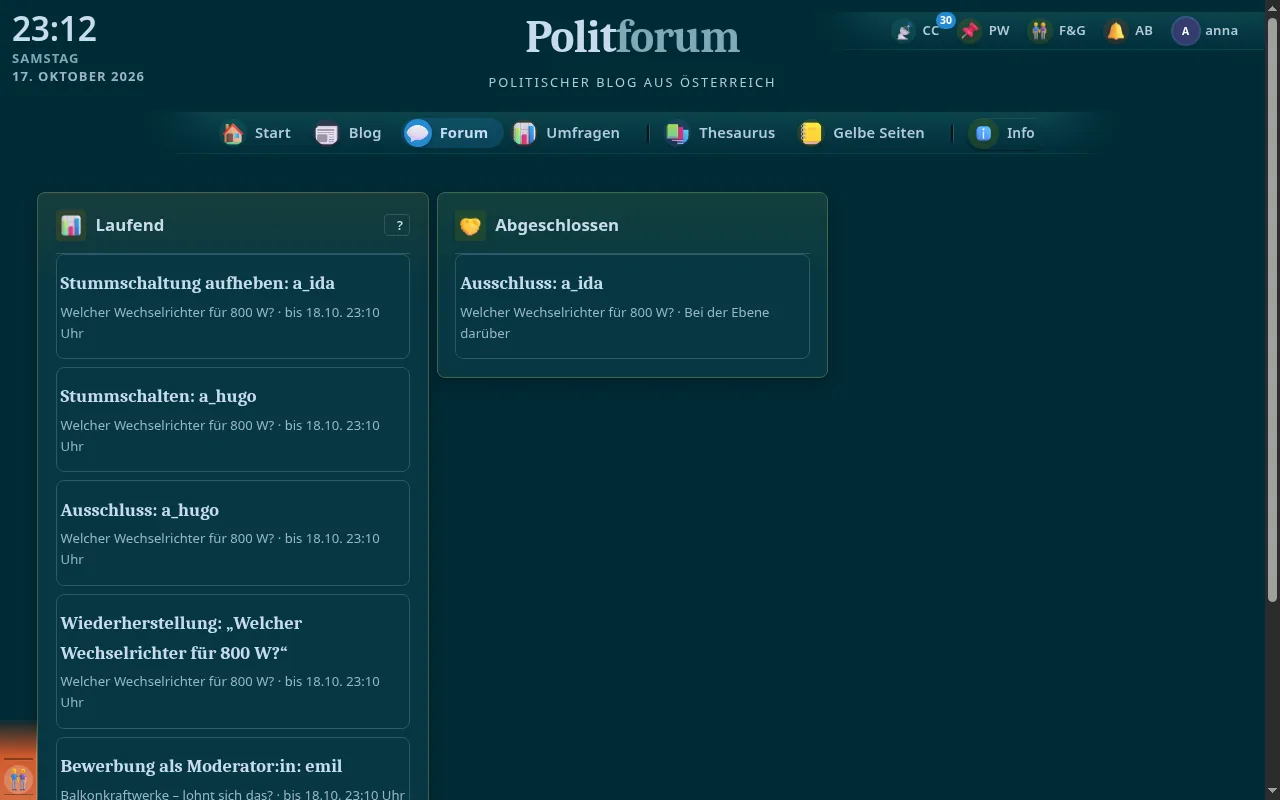Screen dimensions: 1280x800
Task: Go to the Start page
Action: 257,133
